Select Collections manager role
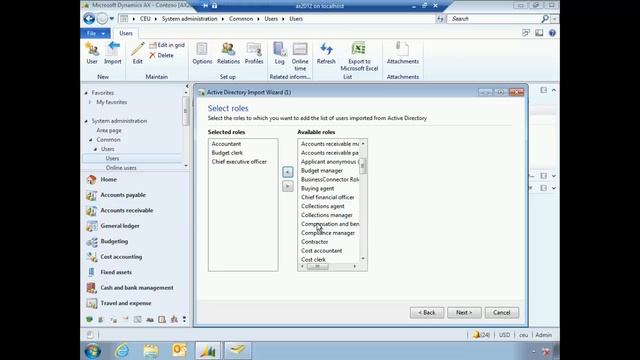Viewport: 640px width, 360px height. click(x=327, y=215)
